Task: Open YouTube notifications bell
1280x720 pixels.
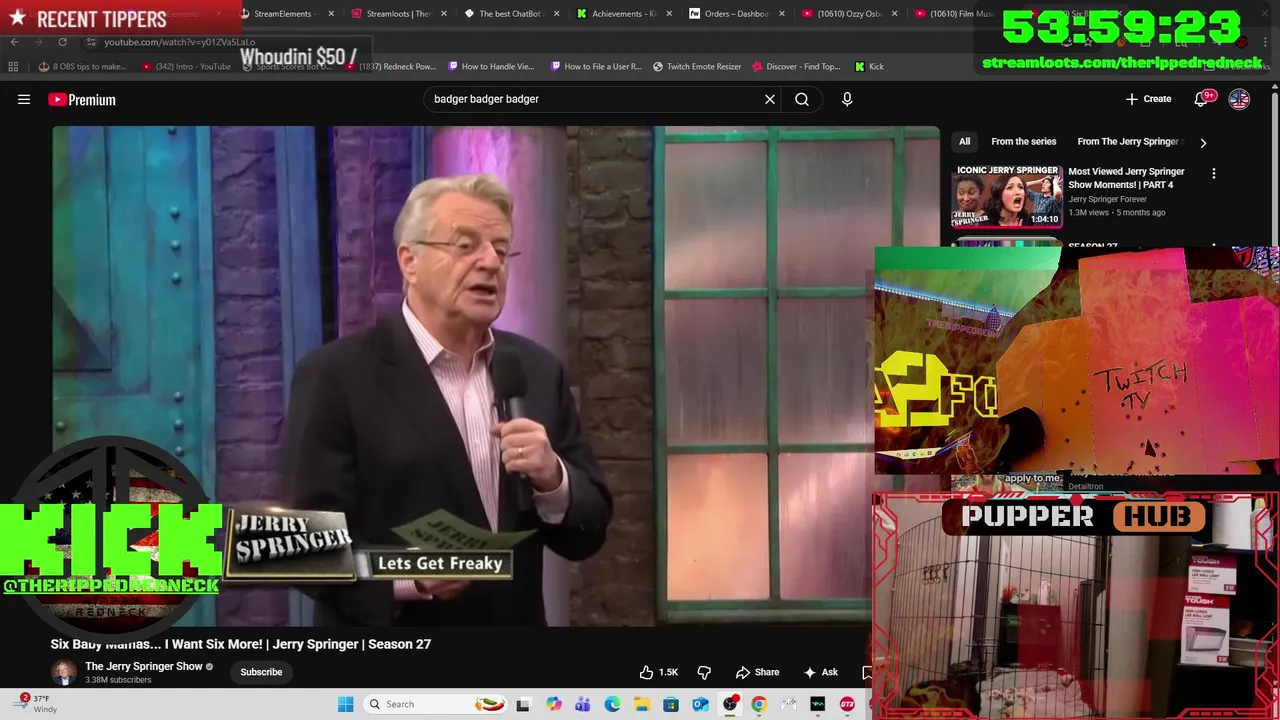Action: 1201,99
